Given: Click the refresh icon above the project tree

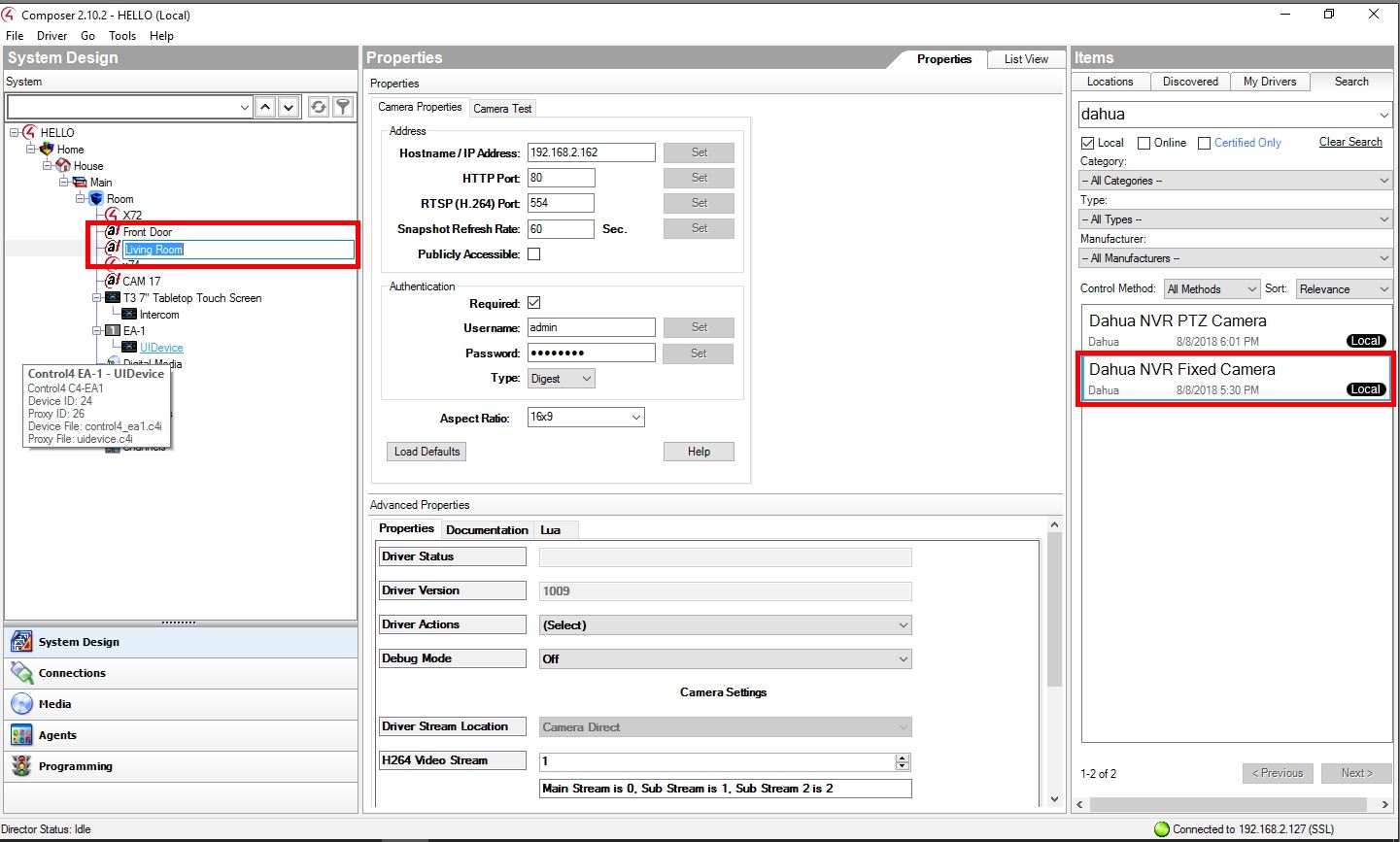Looking at the screenshot, I should (x=319, y=107).
